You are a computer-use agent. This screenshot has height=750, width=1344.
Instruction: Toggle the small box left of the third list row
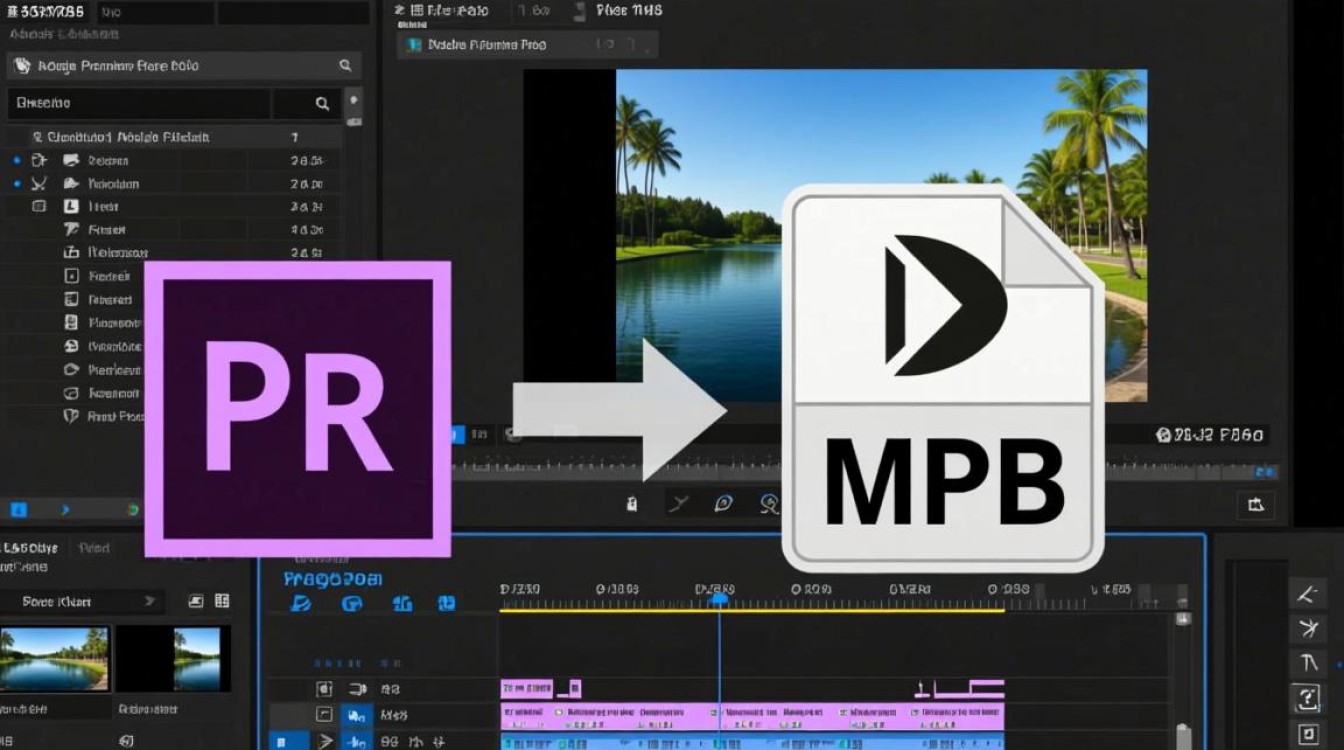[x=39, y=206]
